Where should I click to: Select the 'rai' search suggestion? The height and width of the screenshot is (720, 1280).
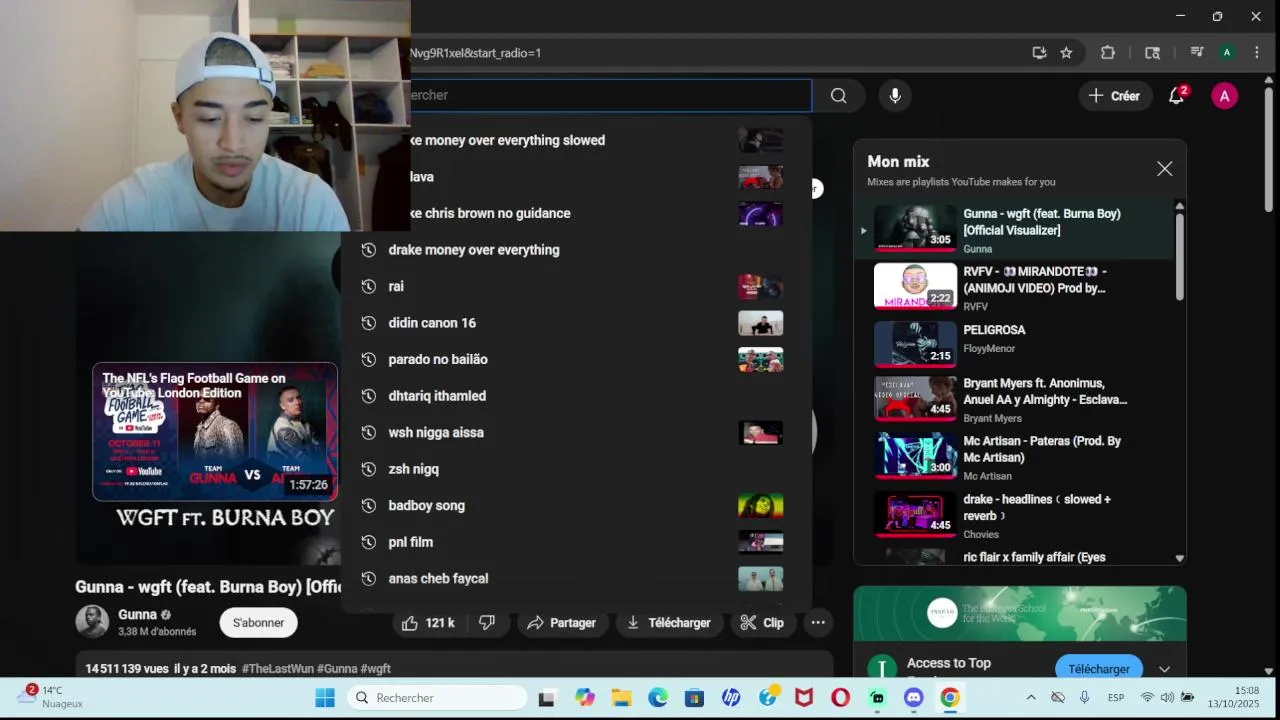click(576, 286)
